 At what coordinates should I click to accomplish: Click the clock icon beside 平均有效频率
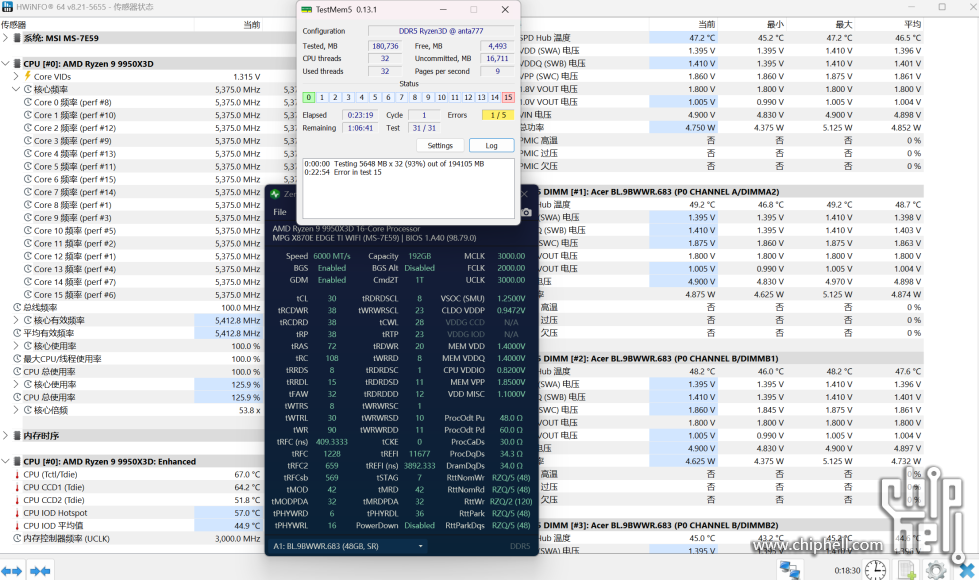(x=17, y=333)
